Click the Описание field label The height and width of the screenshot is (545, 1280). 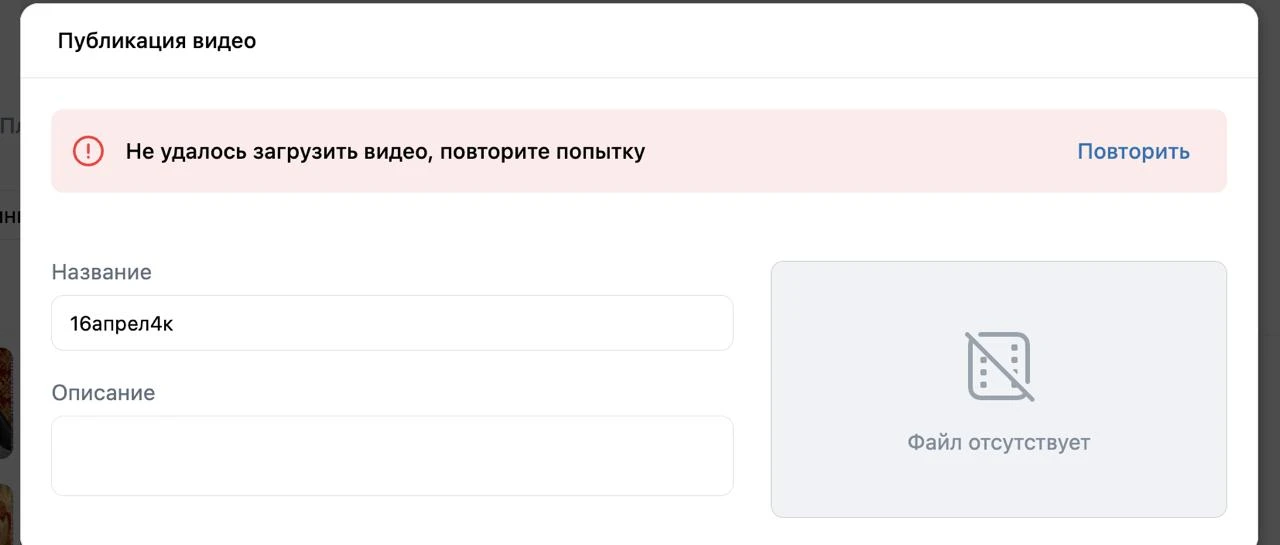pyautogui.click(x=104, y=393)
